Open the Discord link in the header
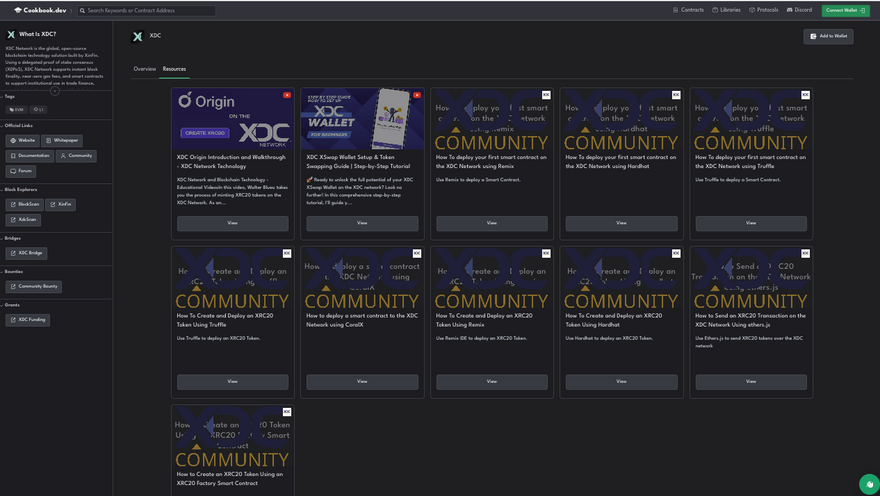This screenshot has width=880, height=496. click(799, 10)
